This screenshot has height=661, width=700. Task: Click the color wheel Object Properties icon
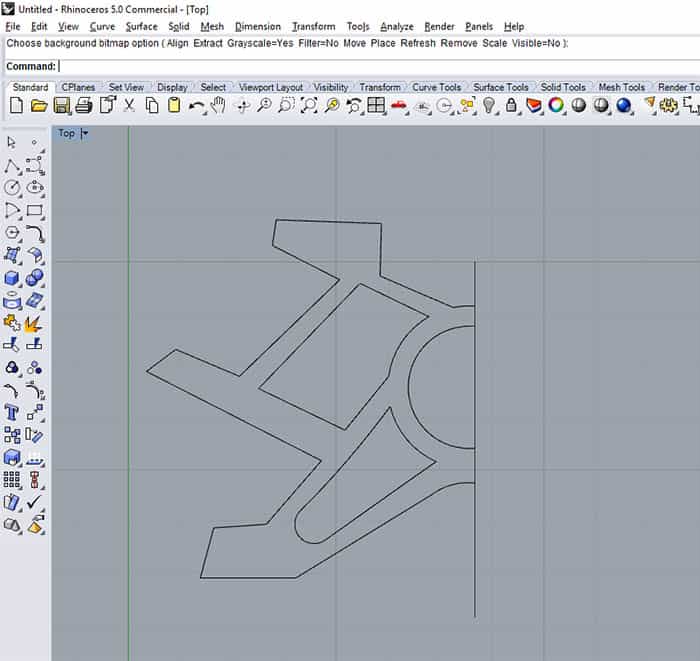[x=556, y=106]
